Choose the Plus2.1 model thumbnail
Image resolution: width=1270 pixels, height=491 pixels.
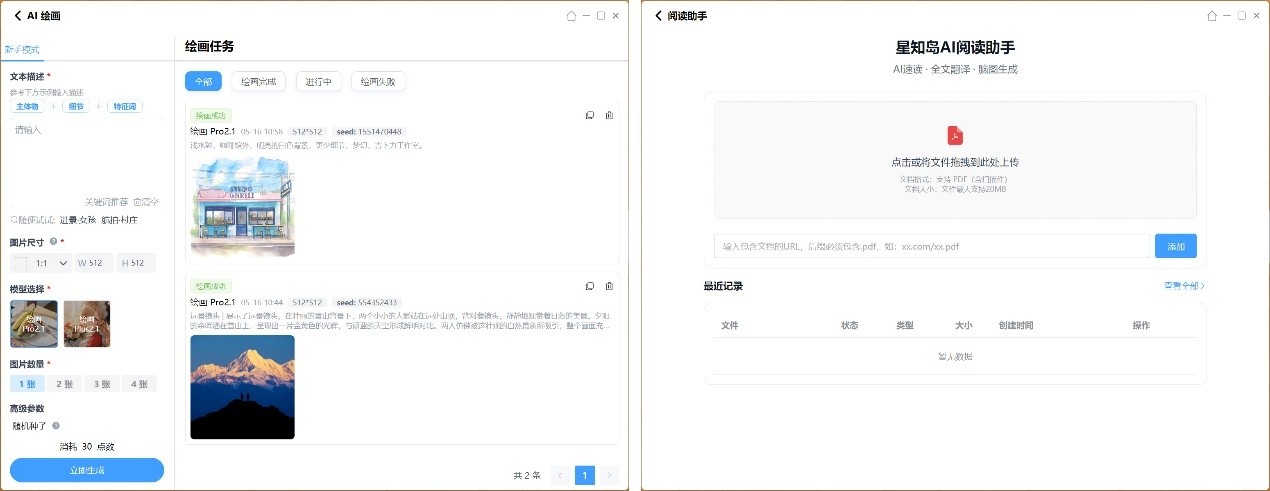[87, 324]
